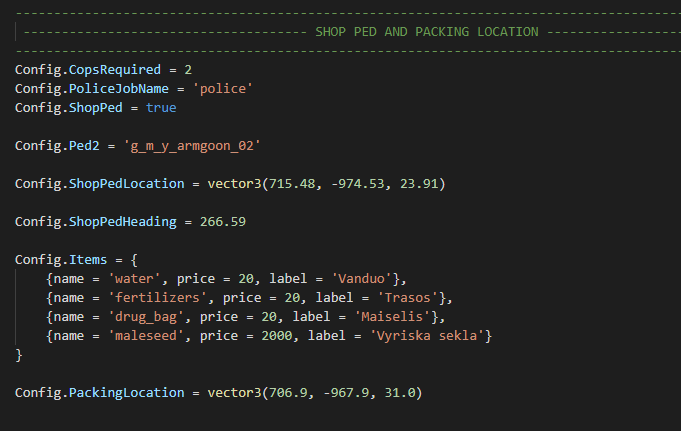Viewport: 681px width, 431px height.
Task: Click the closing brace of Config.Items table
Action: coord(19,355)
